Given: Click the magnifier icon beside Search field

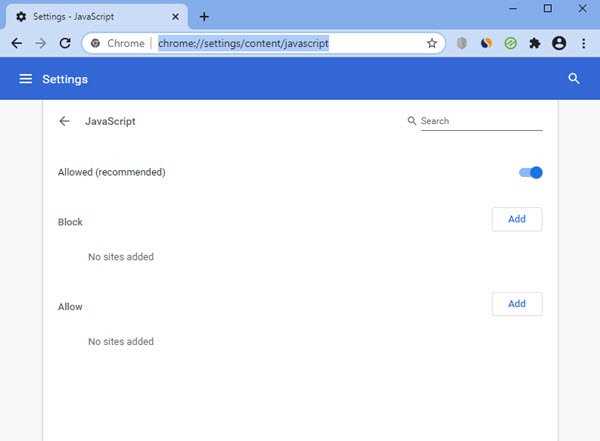Looking at the screenshot, I should (412, 121).
